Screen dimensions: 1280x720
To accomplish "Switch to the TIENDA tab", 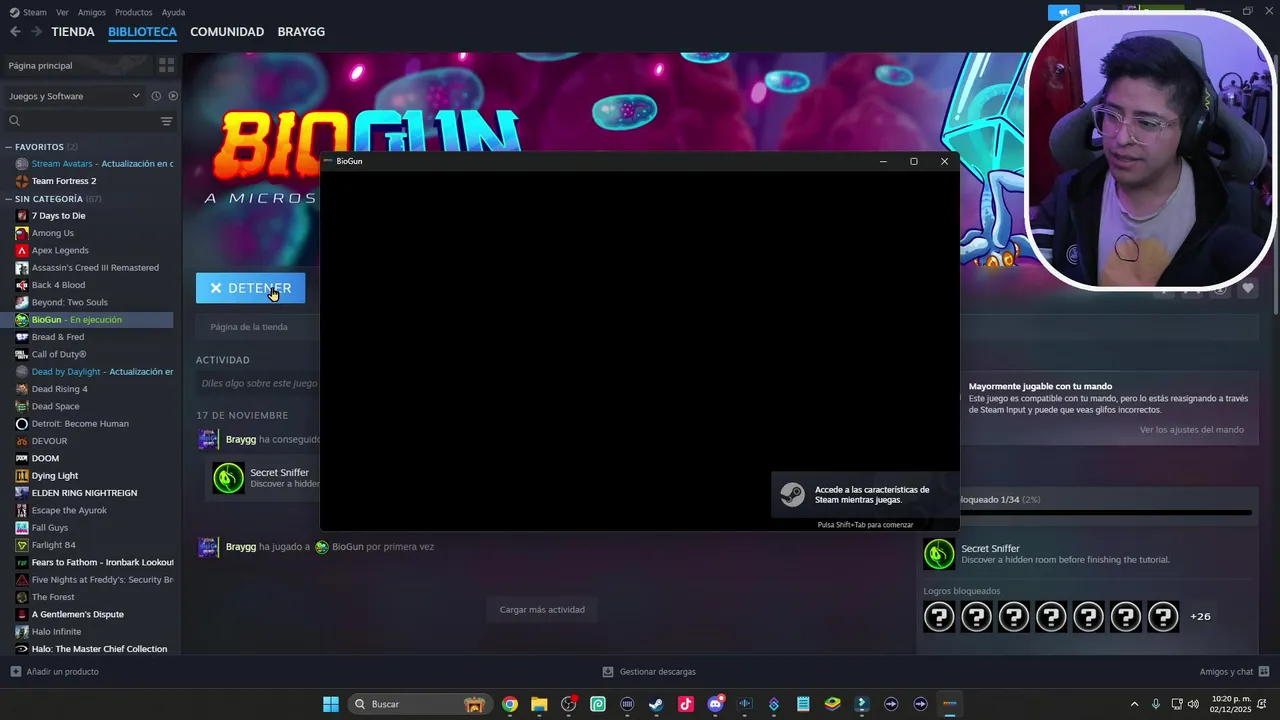I will pyautogui.click(x=73, y=32).
